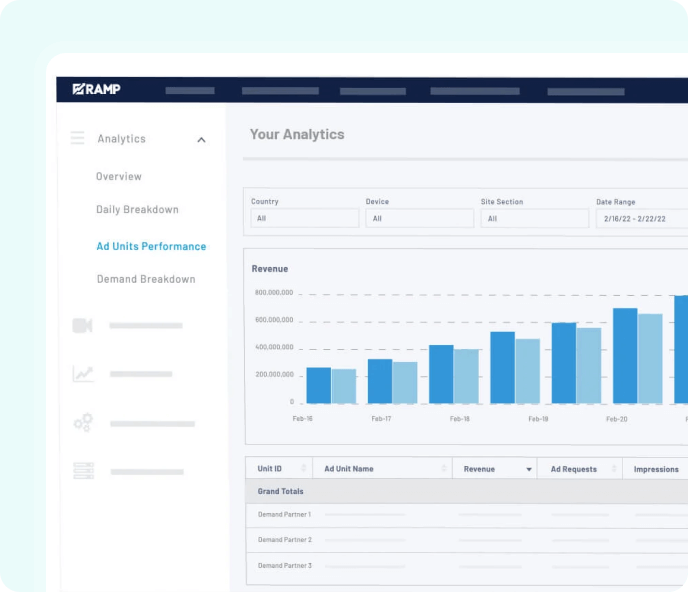Open the video camera sidebar icon
This screenshot has height=592, width=688.
point(82,325)
